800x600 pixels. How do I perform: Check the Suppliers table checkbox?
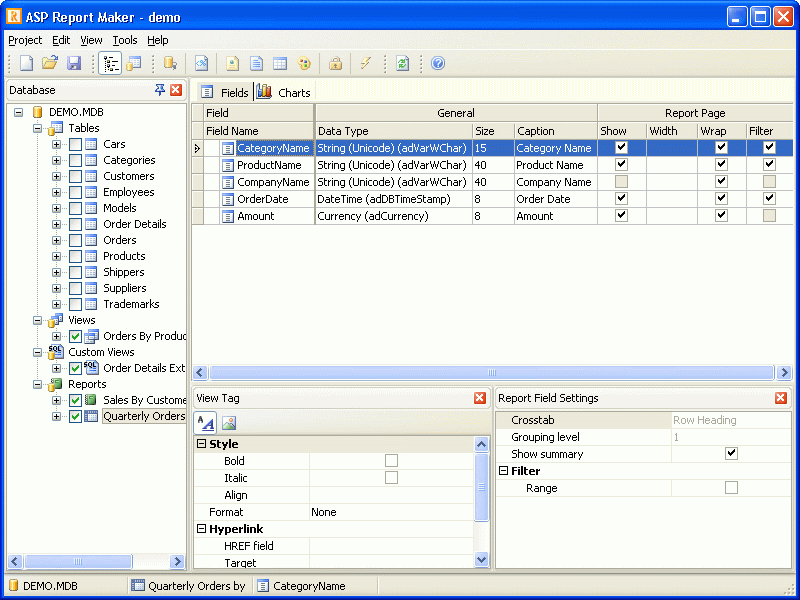[x=76, y=288]
